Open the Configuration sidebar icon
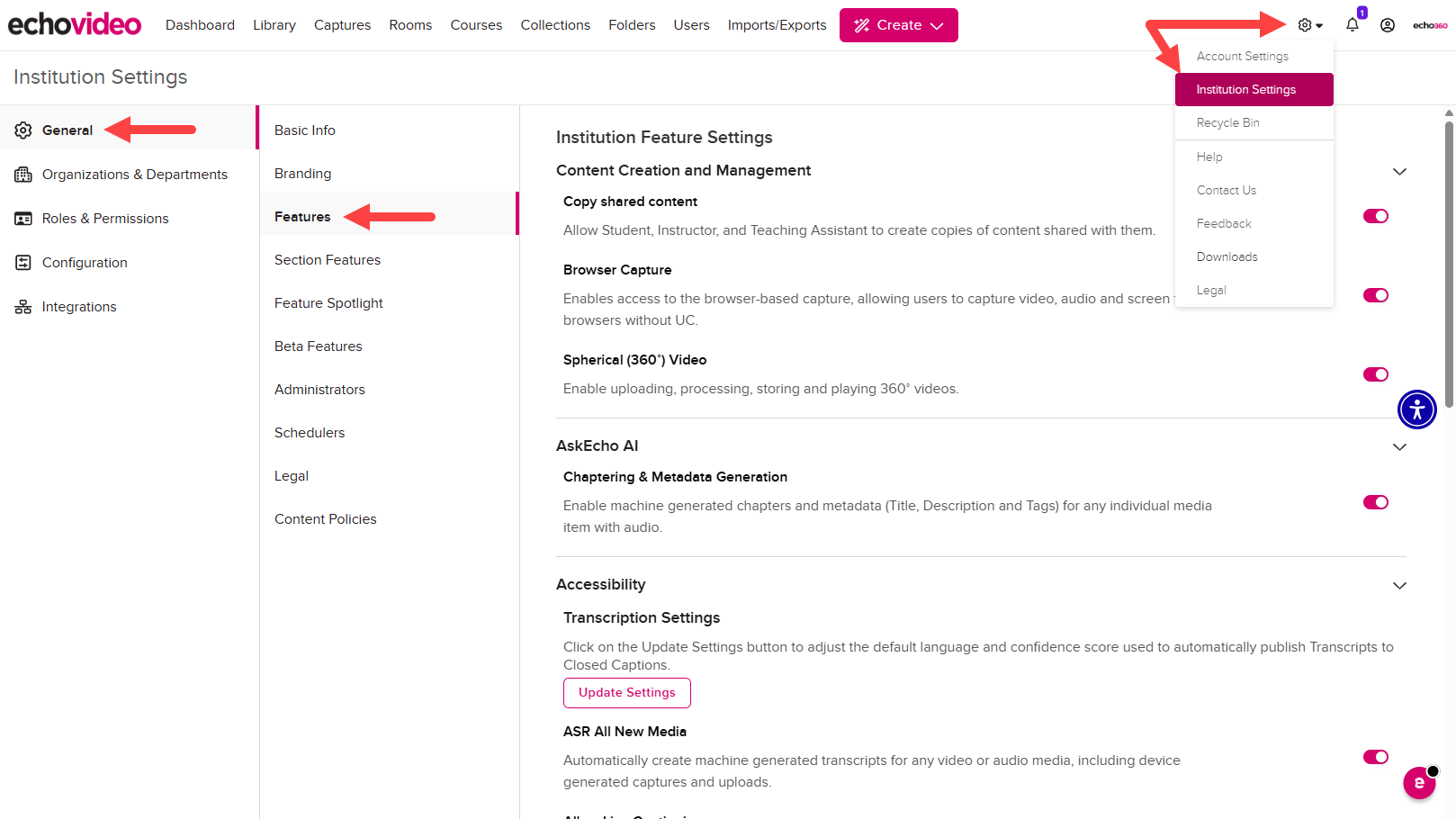1456x819 pixels. [x=23, y=262]
